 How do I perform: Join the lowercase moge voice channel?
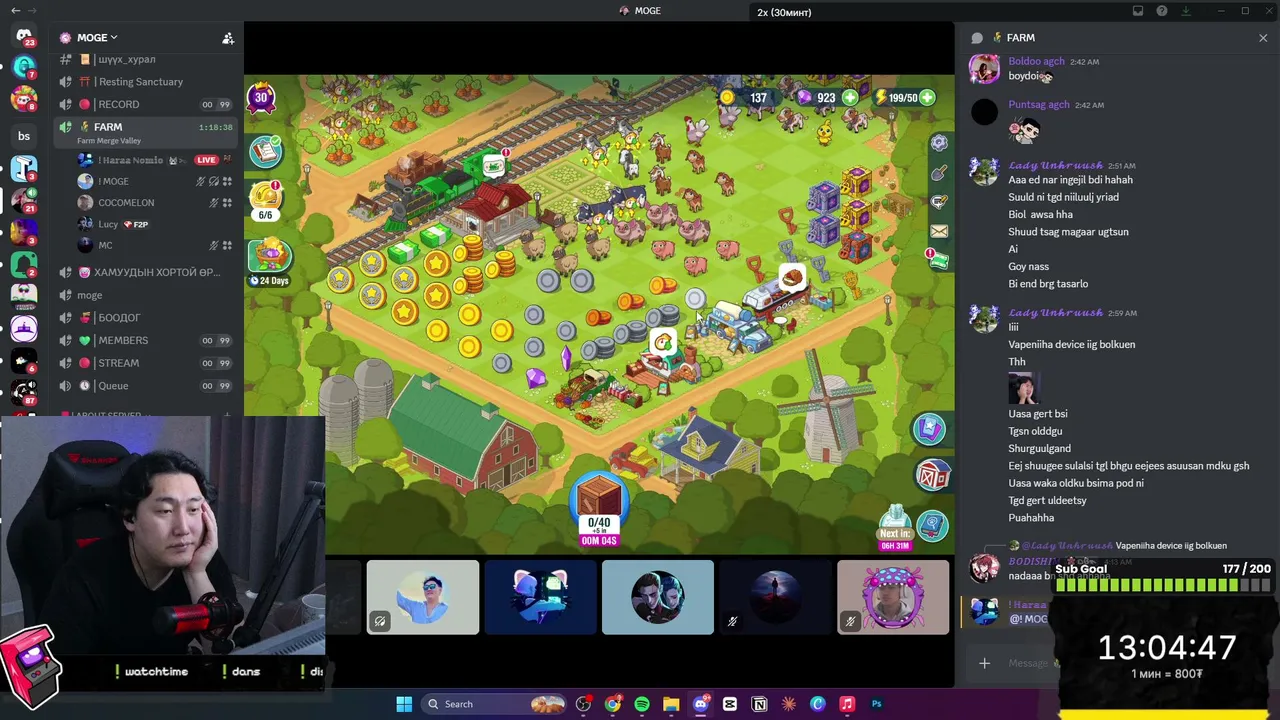(x=147, y=295)
